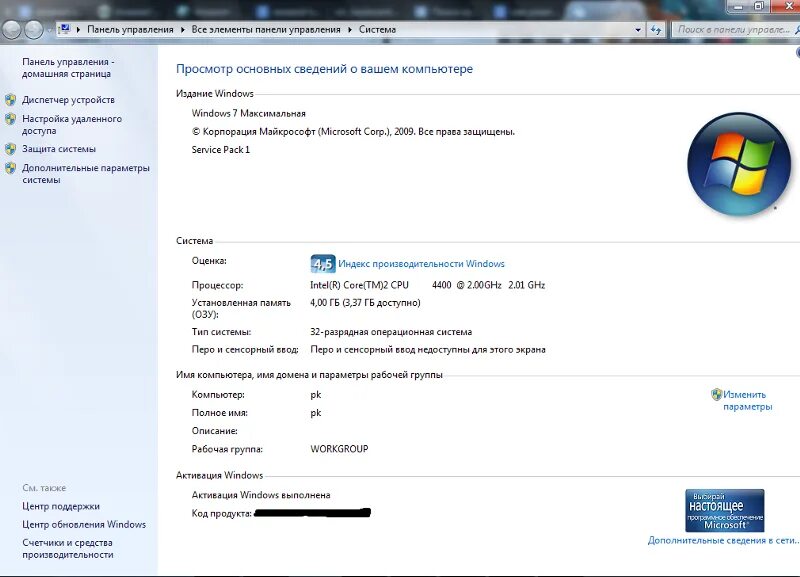
Task: Open Счетчики и средства производительности link
Action: point(67,548)
